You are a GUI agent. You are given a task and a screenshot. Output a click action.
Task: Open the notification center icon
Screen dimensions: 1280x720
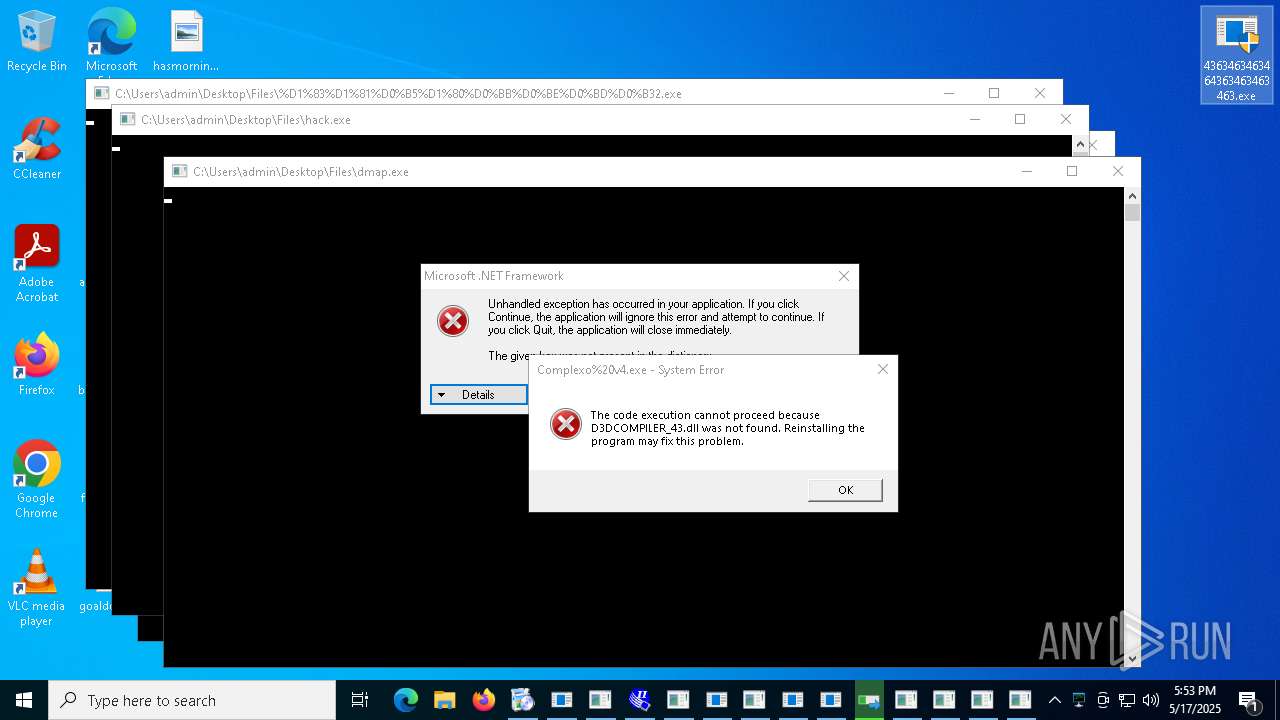click(x=1248, y=700)
